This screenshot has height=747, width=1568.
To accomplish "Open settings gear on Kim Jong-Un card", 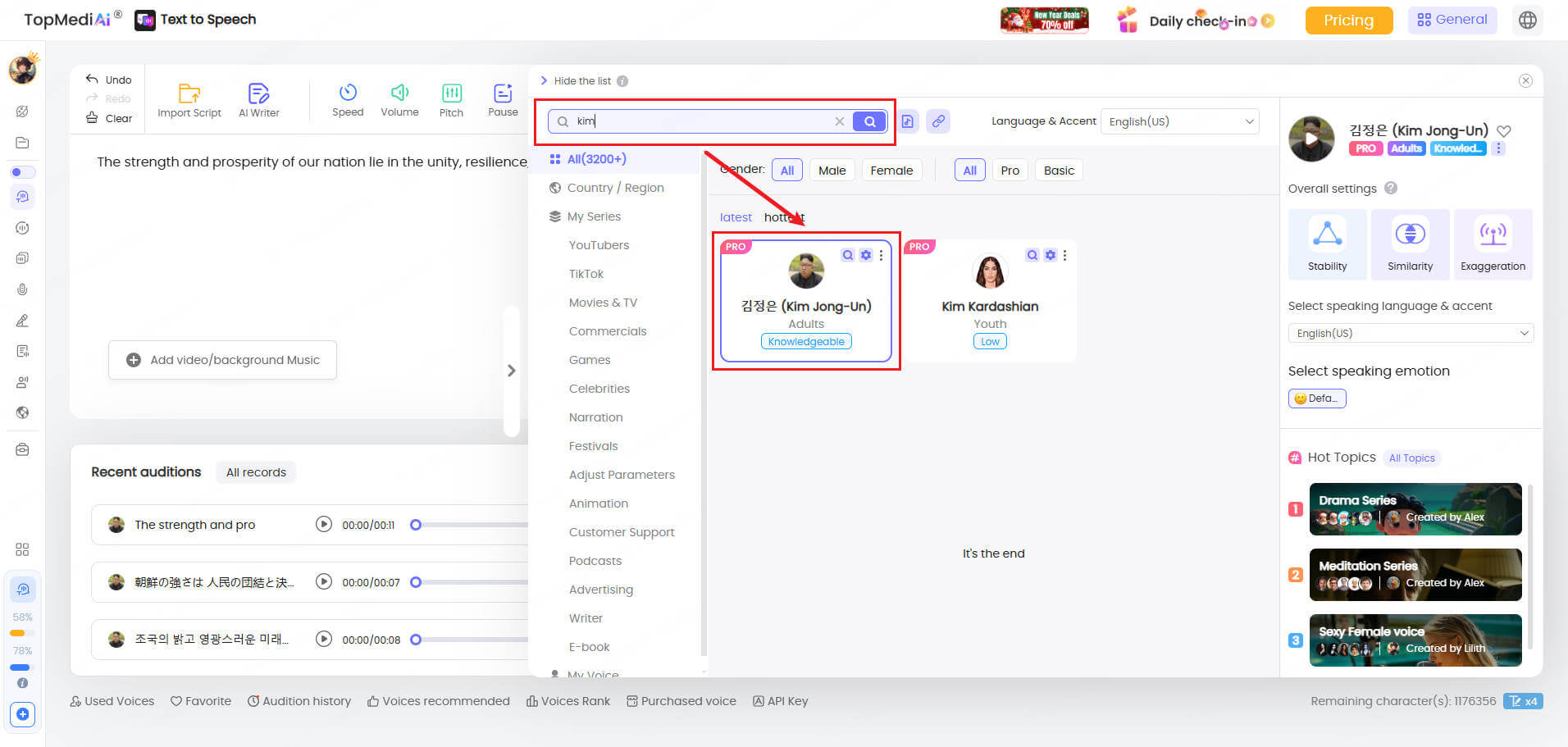I will (x=866, y=255).
